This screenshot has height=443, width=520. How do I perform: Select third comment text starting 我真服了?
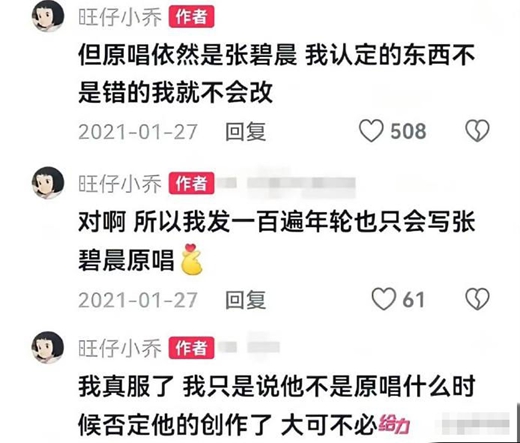pos(277,406)
